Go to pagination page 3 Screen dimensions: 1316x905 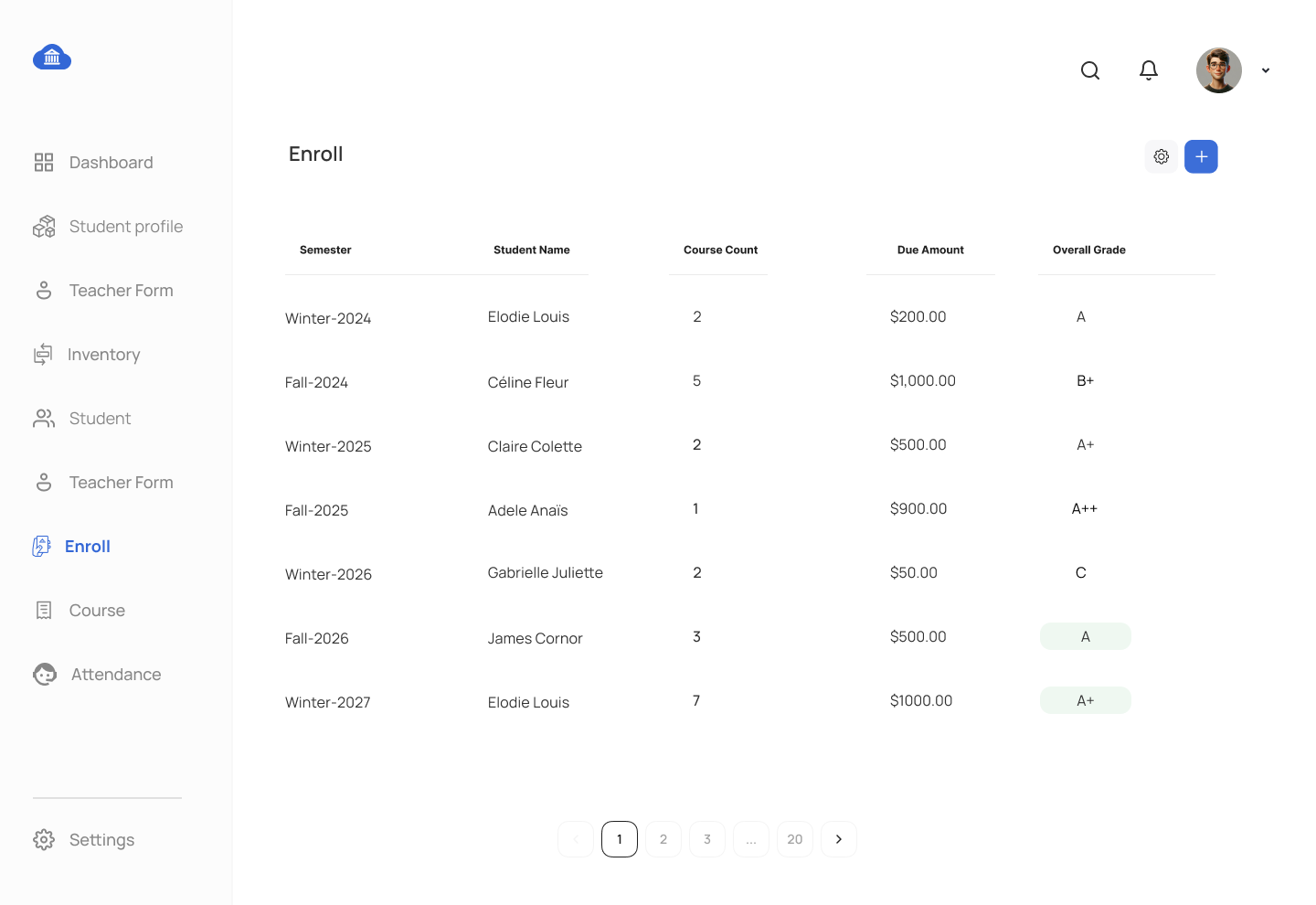coord(707,839)
